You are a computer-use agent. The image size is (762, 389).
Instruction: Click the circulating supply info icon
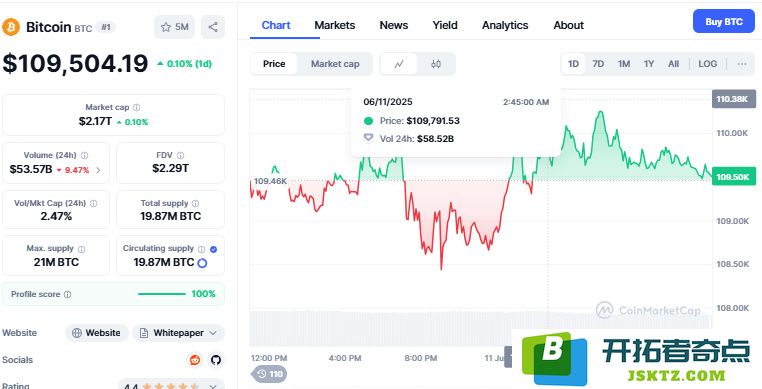coord(201,249)
